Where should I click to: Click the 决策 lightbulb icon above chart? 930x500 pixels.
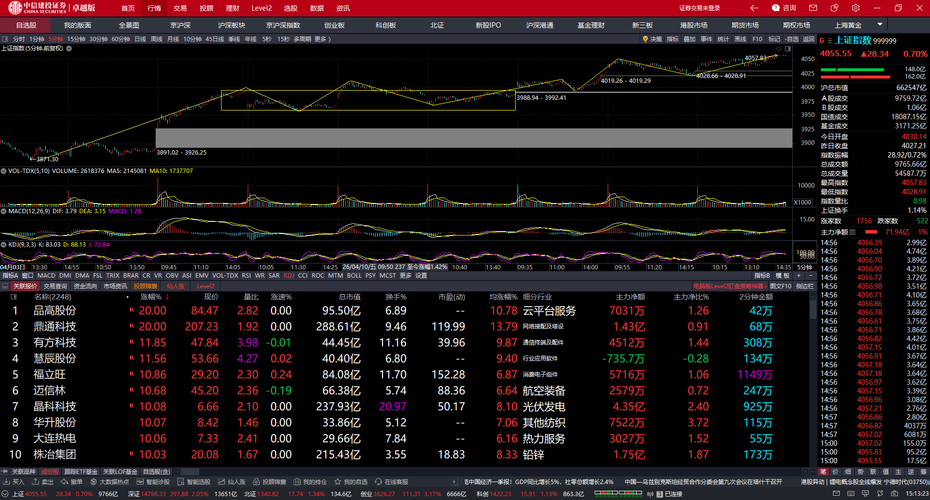(x=645, y=39)
